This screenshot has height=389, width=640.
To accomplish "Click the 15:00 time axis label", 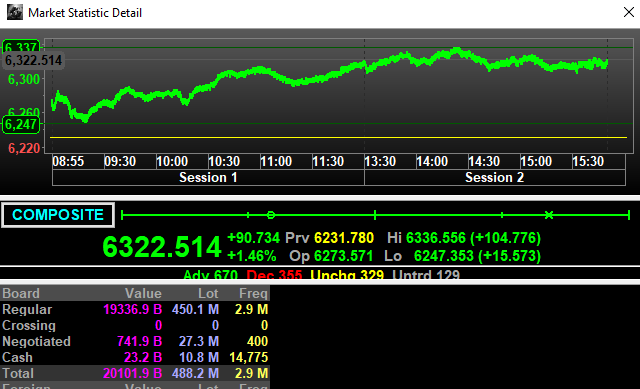I will 536,162.
